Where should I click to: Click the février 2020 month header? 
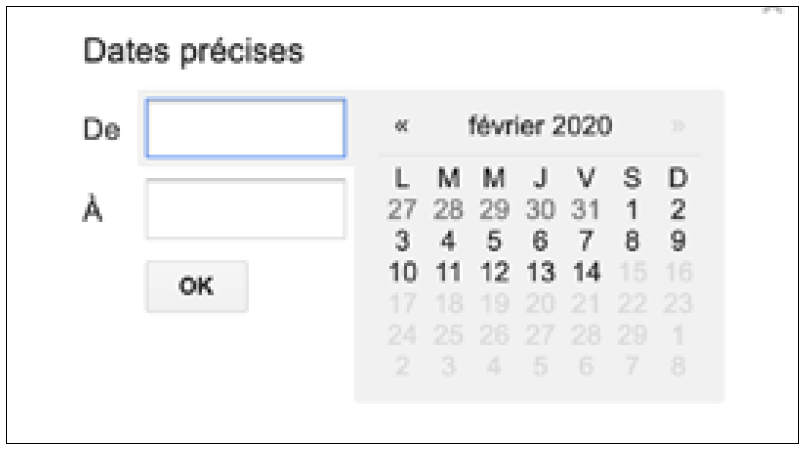[x=540, y=126]
